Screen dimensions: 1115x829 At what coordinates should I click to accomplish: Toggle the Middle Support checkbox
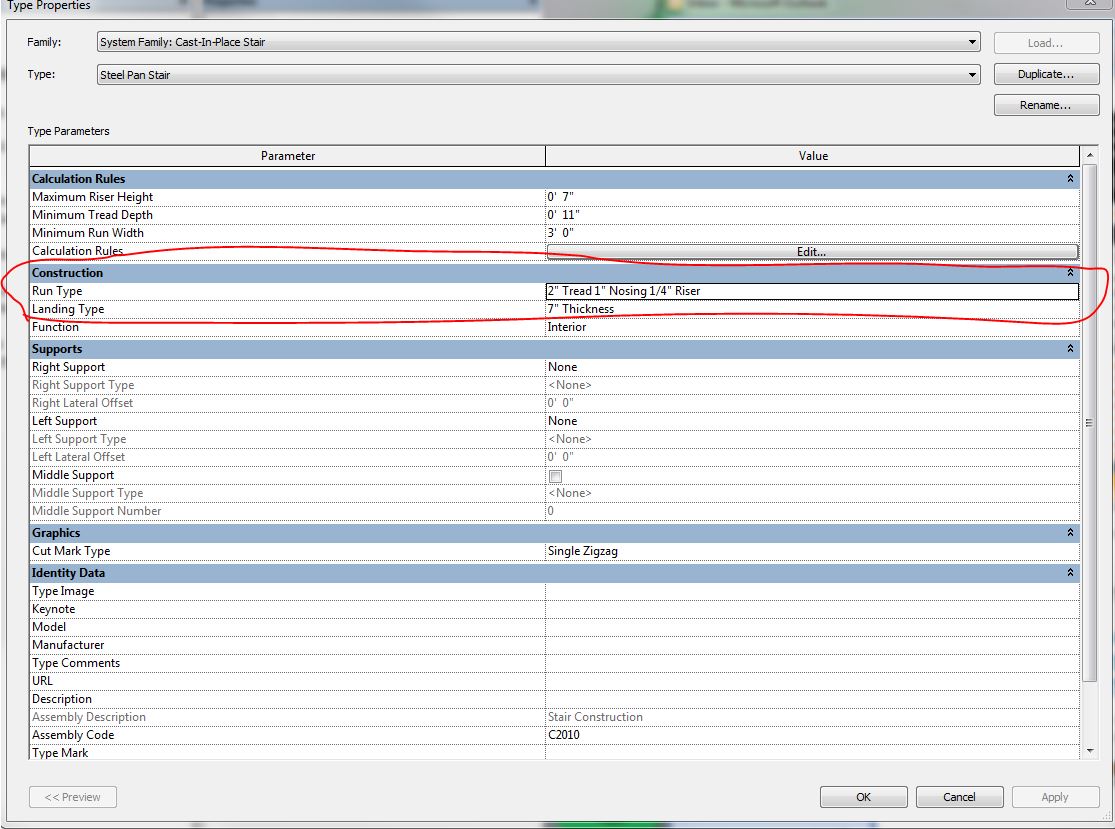tap(555, 476)
